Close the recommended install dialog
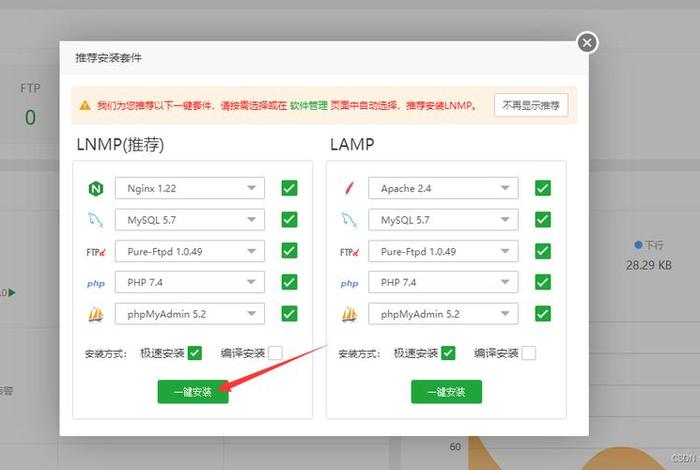Image resolution: width=700 pixels, height=470 pixels. tap(587, 43)
